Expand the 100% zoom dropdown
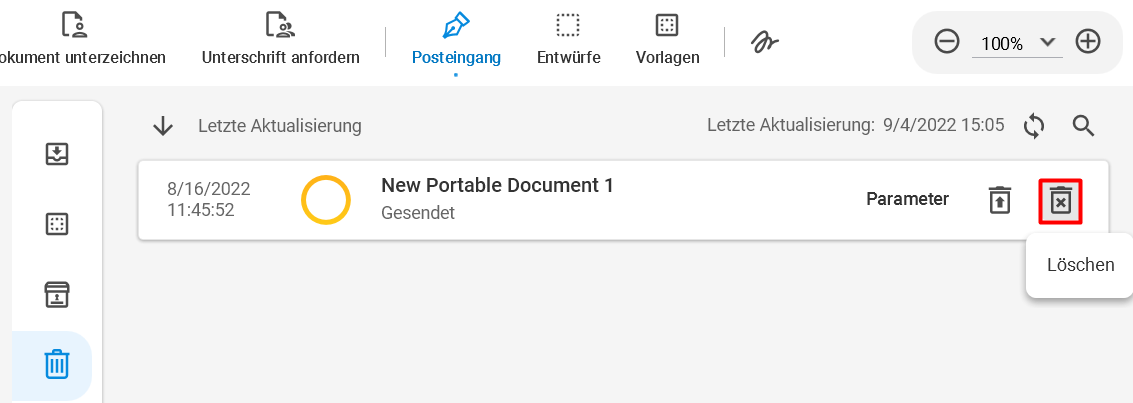1133x403 pixels. (x=1047, y=42)
